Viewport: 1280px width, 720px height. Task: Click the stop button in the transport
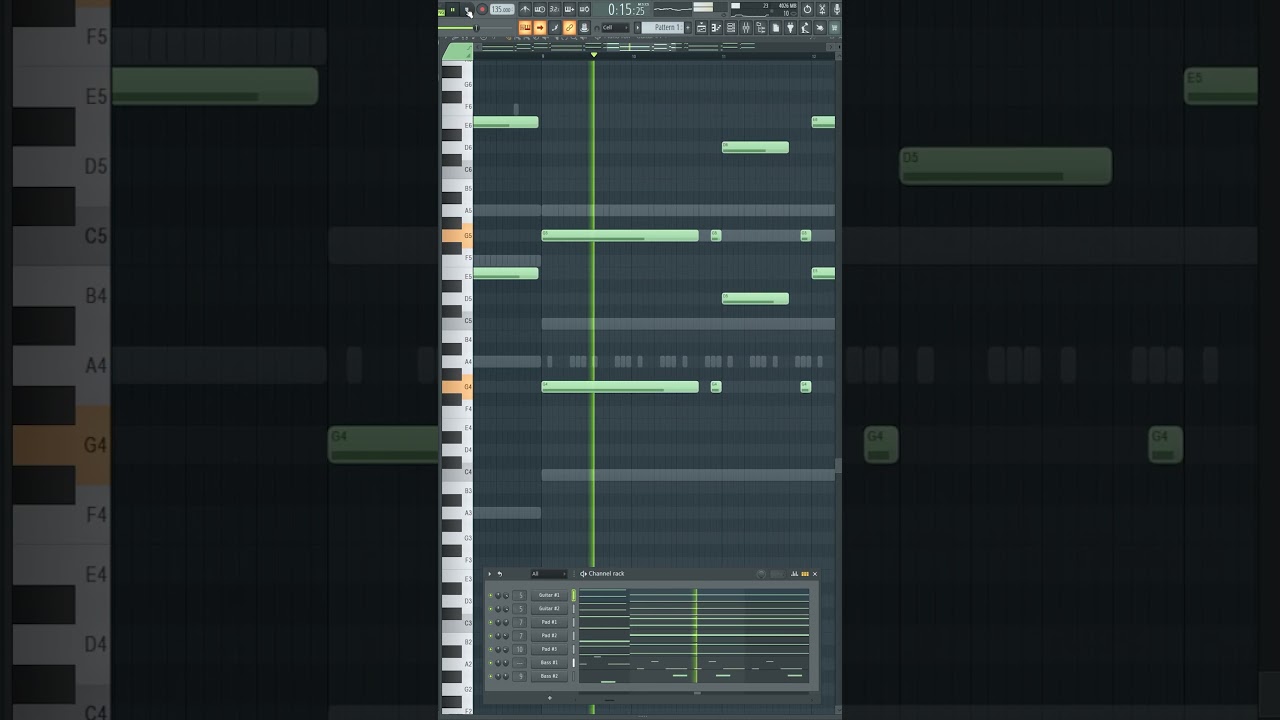click(467, 10)
